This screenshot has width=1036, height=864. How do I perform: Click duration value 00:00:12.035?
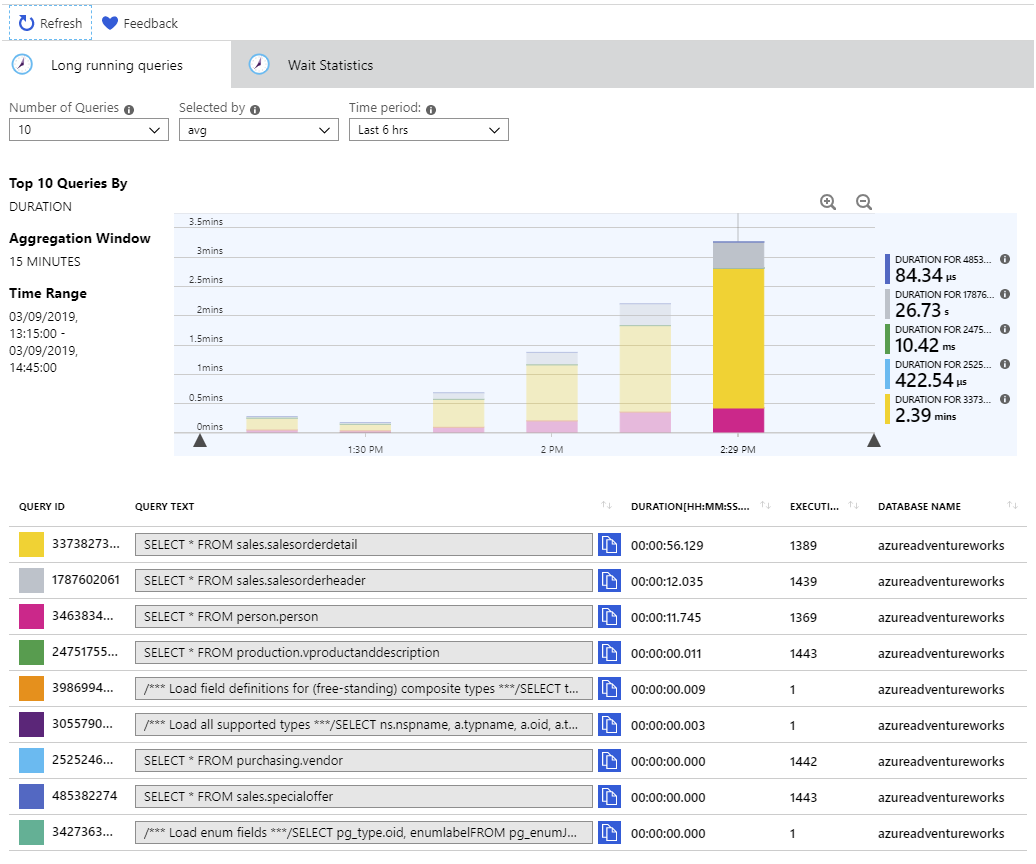click(x=667, y=581)
